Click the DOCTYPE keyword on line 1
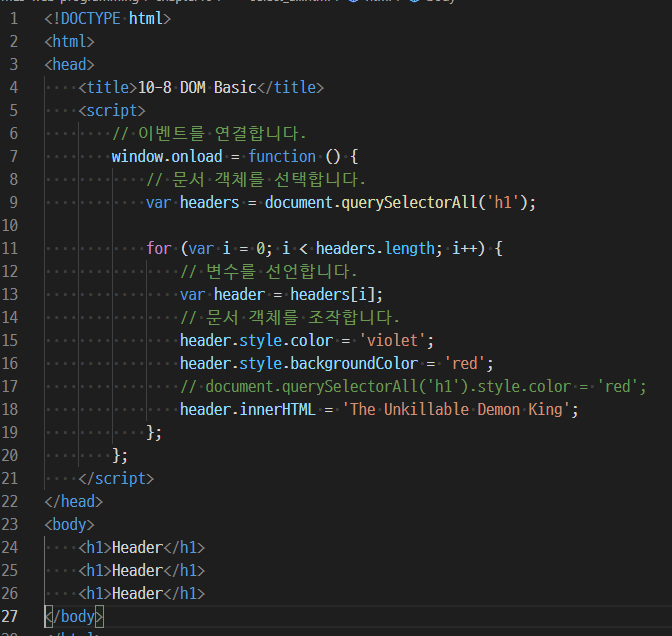 click(x=90, y=18)
